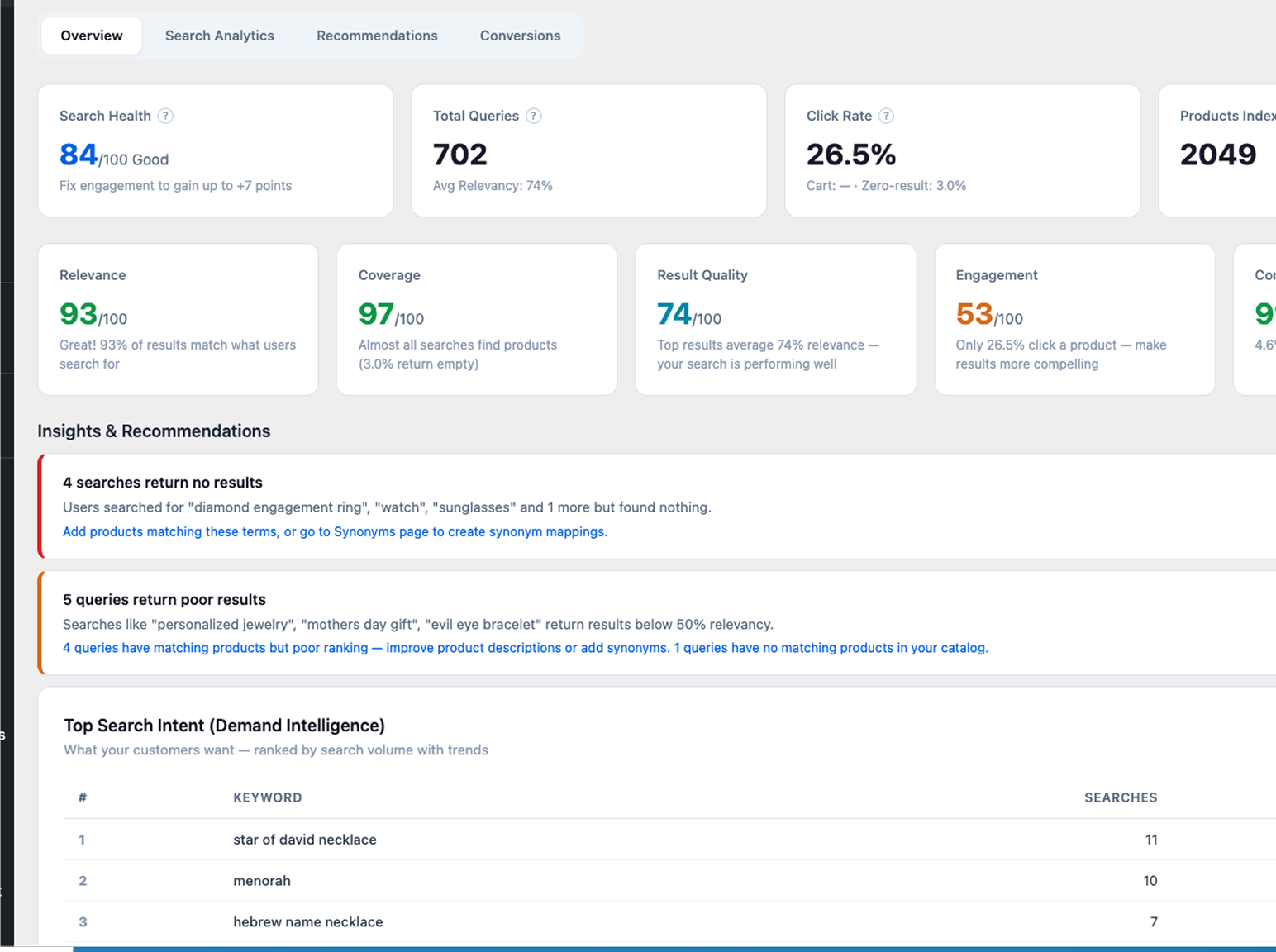
Task: Open the Result Quality score card
Action: 775,319
